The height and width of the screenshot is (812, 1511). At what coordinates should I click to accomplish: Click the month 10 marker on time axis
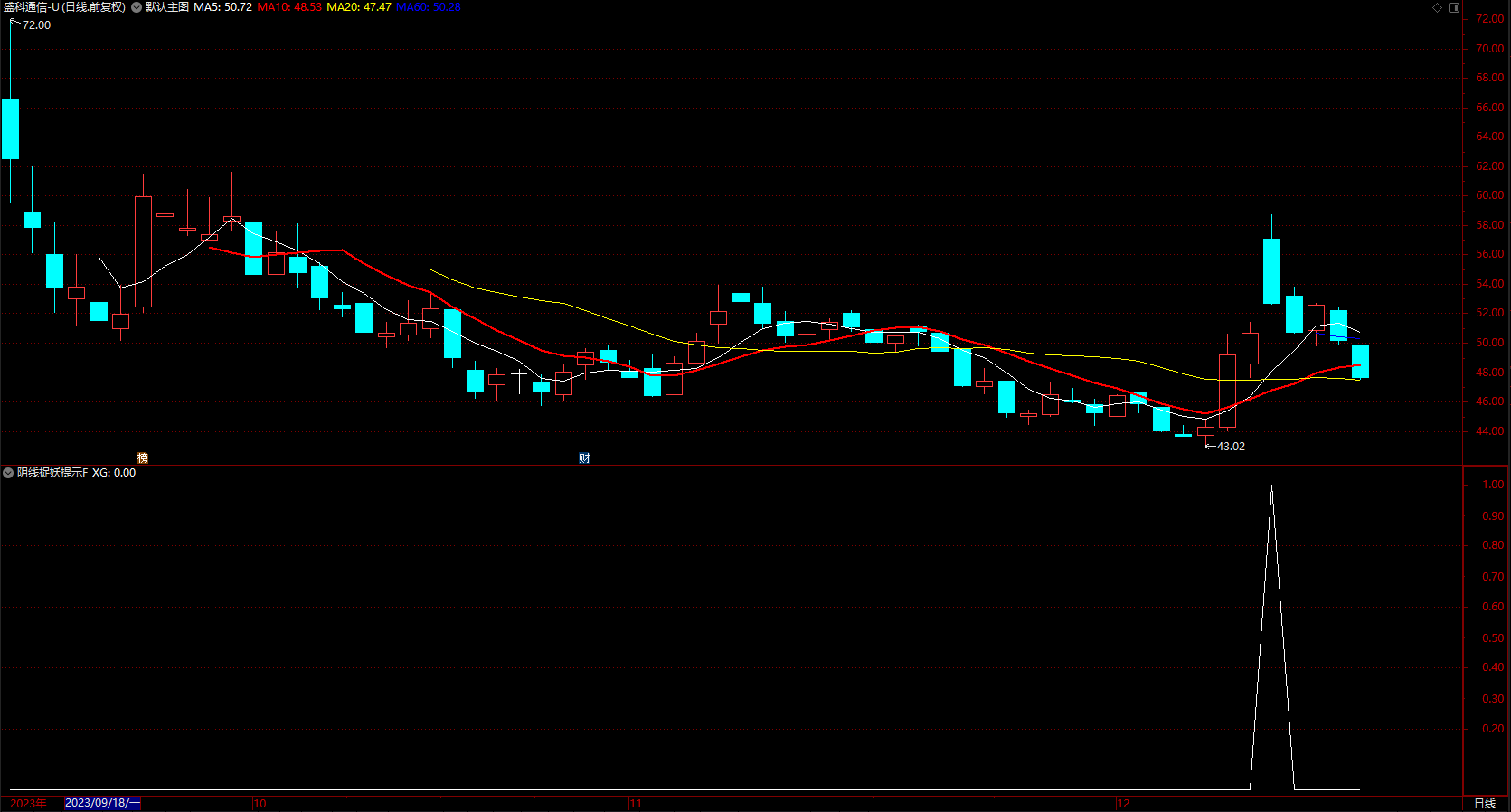pyautogui.click(x=260, y=804)
